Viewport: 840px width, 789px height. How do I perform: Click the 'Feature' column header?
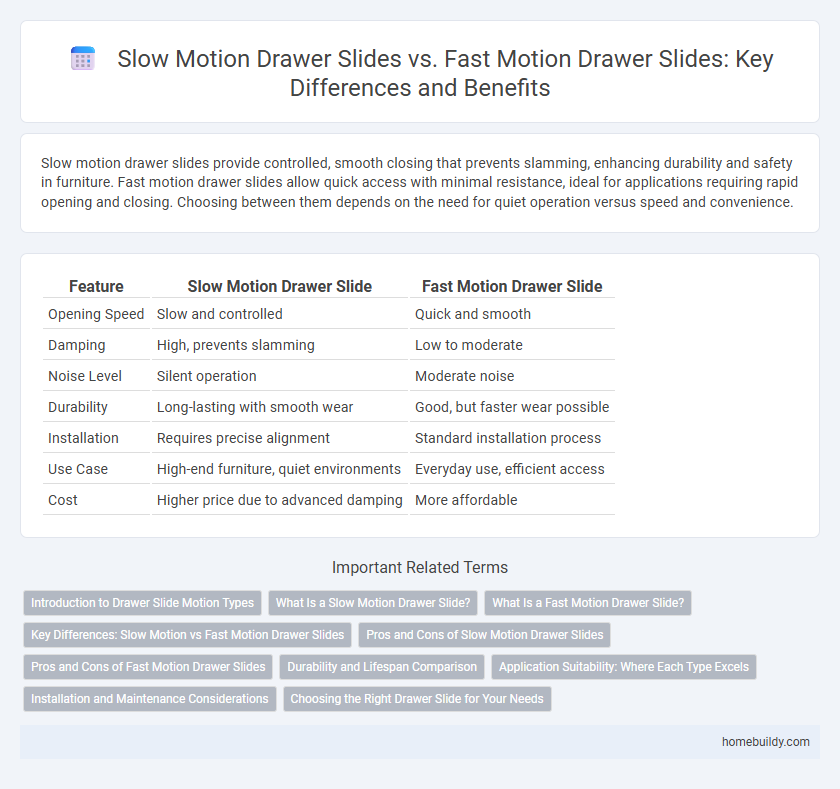(x=96, y=287)
